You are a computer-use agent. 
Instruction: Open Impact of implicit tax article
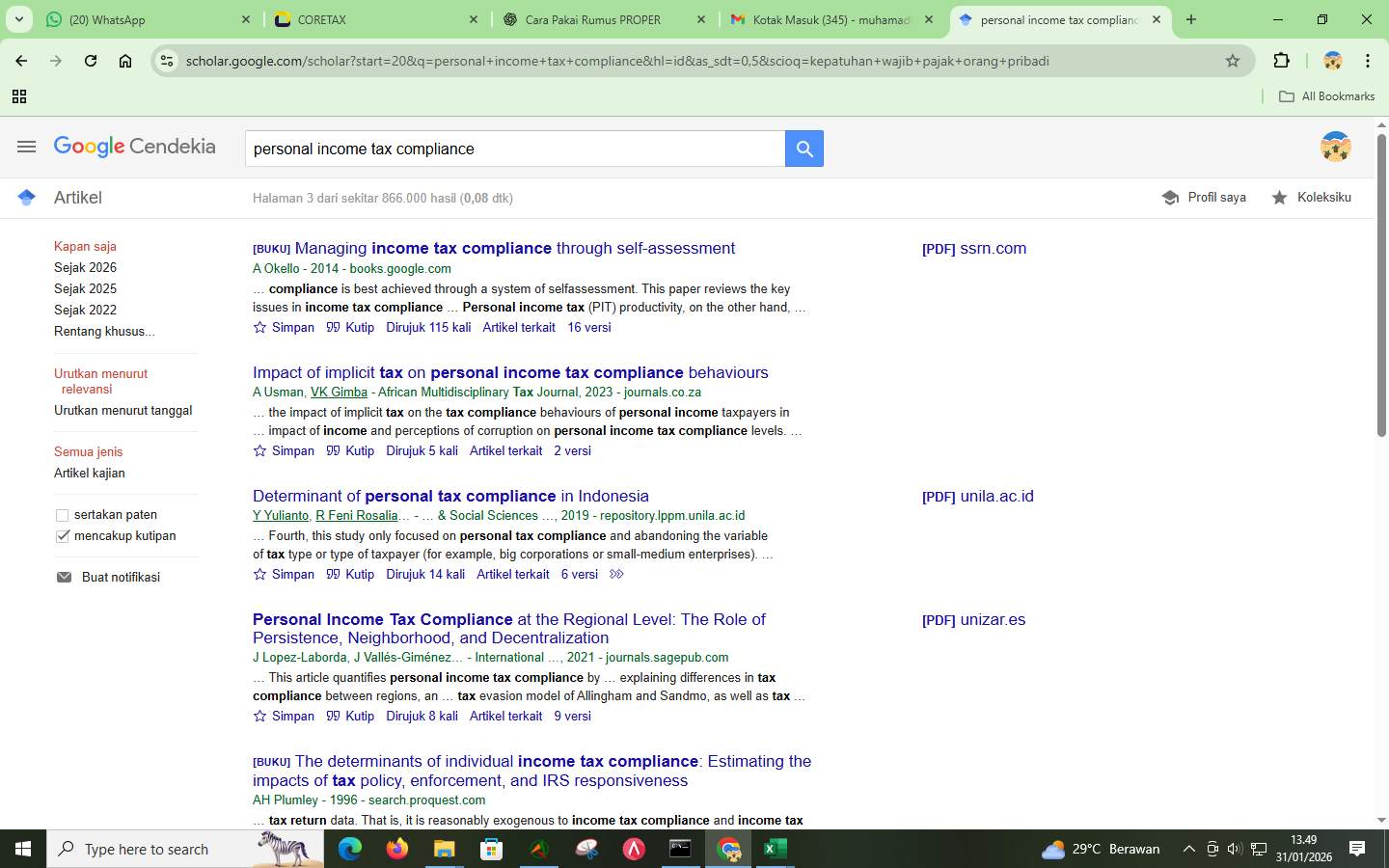coord(510,372)
